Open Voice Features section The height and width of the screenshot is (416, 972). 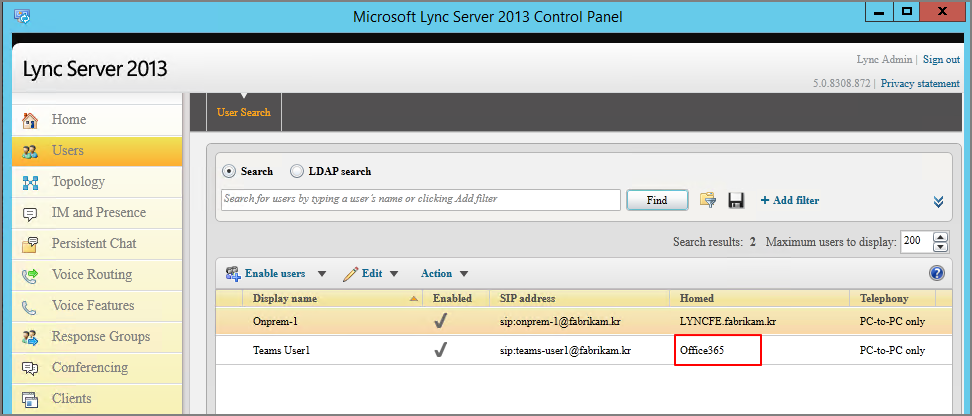pyautogui.click(x=97, y=306)
